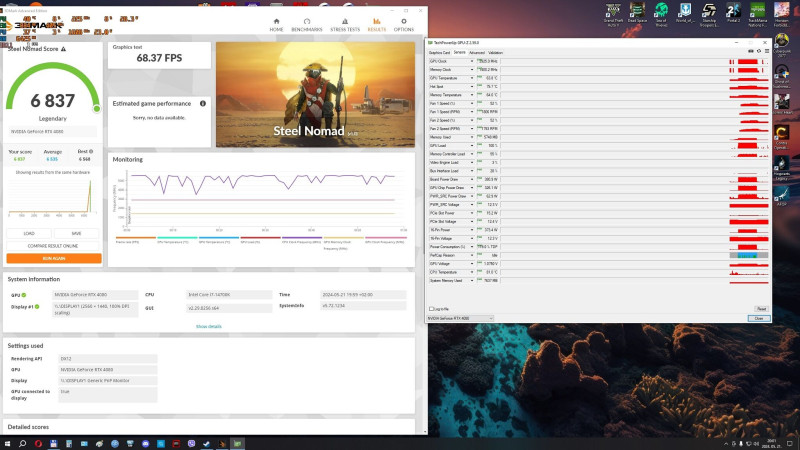This screenshot has height=450, width=800.
Task: Open the Hot Spot sensor dropdown arrow
Action: point(472,87)
